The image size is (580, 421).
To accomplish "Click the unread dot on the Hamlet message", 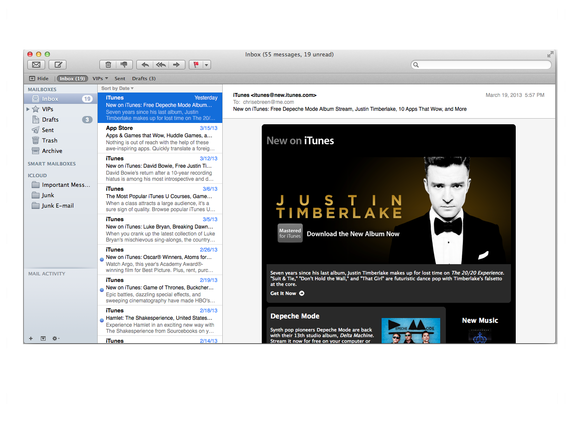I will (102, 320).
